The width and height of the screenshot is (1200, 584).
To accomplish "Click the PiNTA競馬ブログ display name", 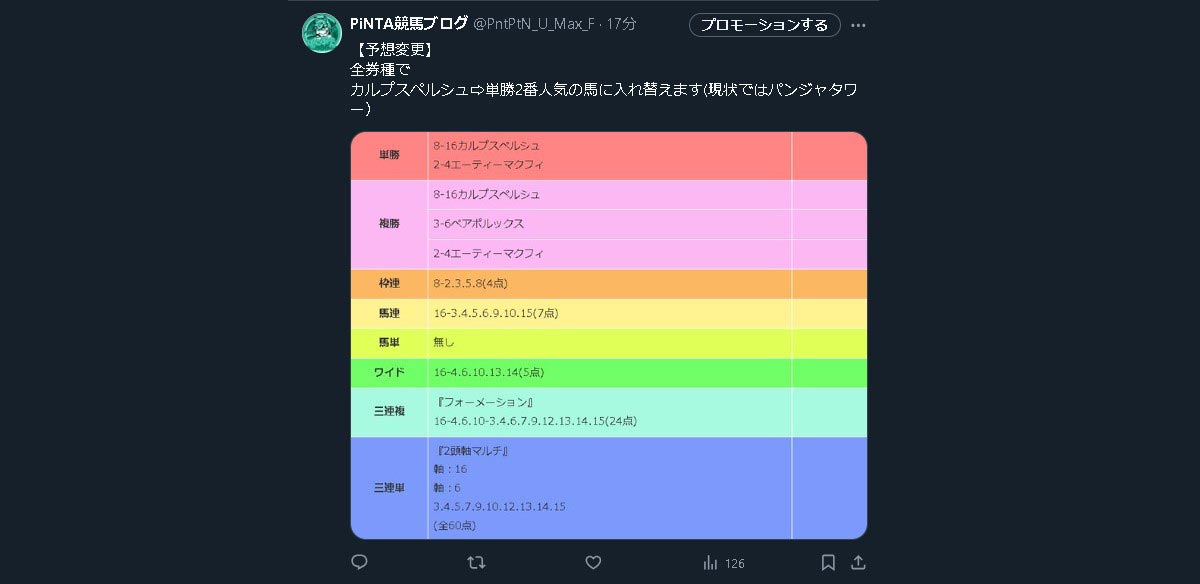I will click(x=407, y=23).
